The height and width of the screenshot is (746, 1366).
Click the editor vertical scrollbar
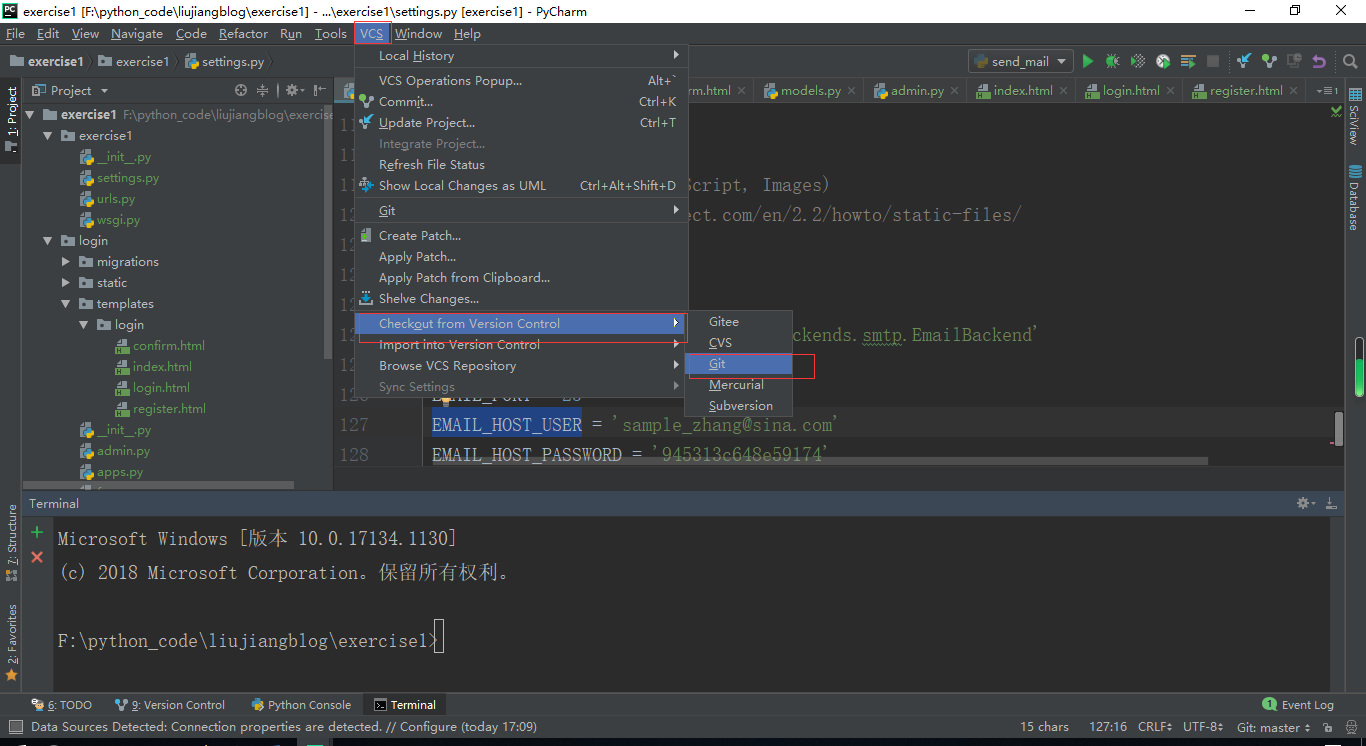tap(1339, 428)
